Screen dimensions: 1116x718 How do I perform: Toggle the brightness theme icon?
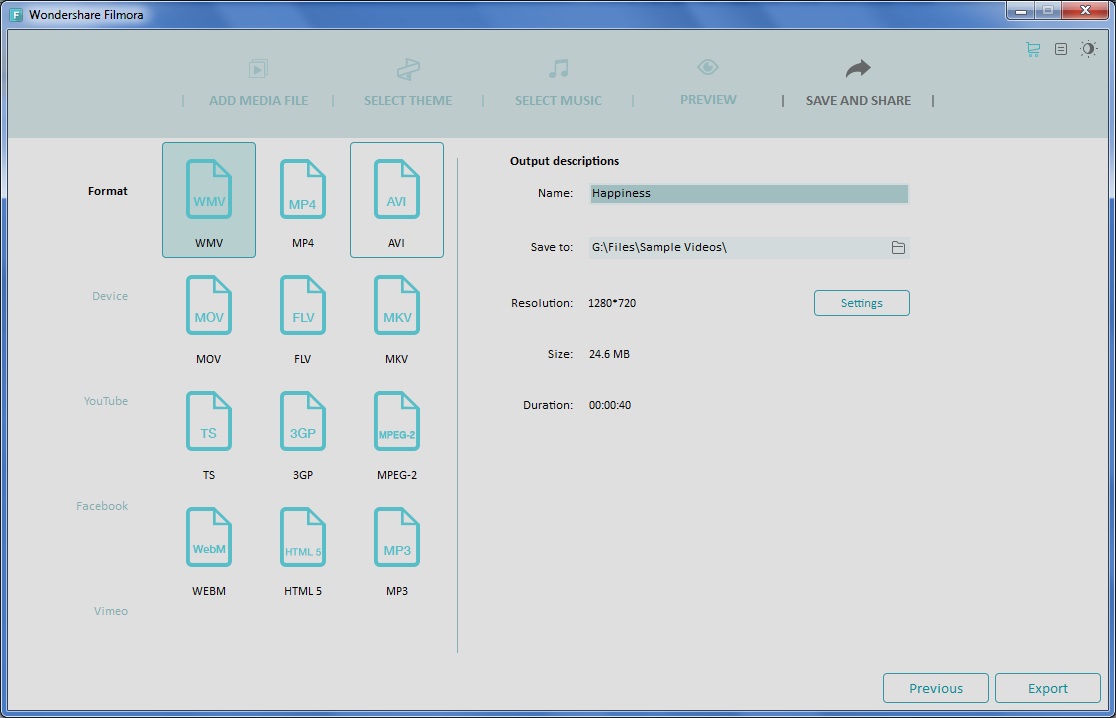1088,48
